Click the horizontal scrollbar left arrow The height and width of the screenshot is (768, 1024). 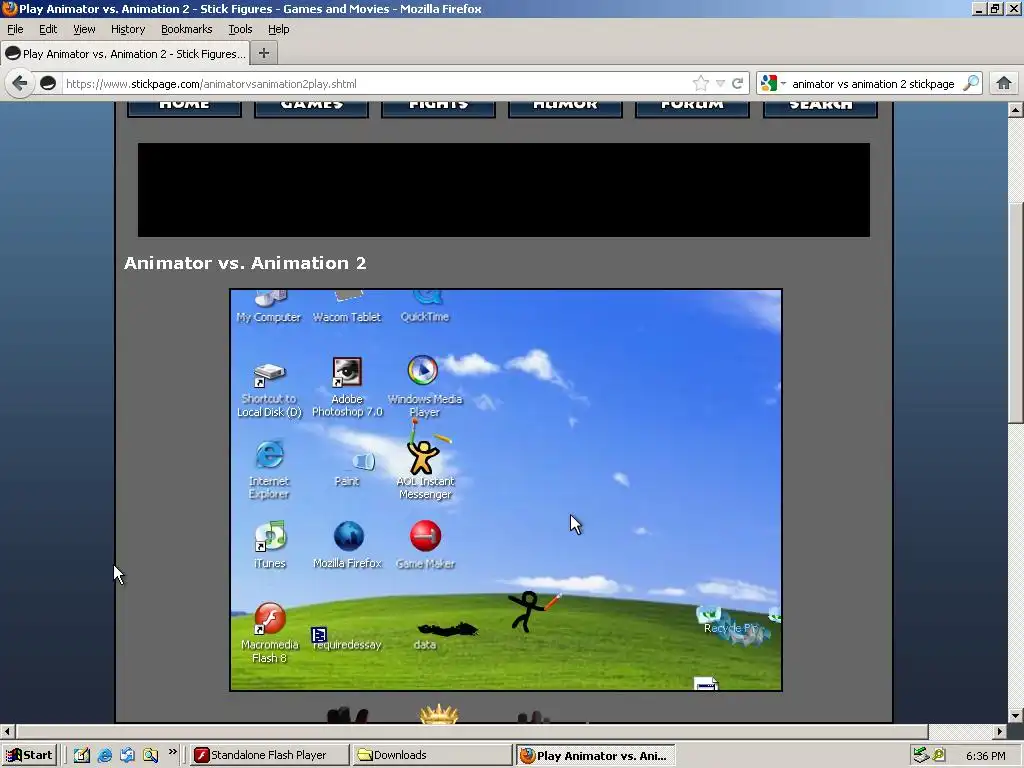click(x=8, y=731)
